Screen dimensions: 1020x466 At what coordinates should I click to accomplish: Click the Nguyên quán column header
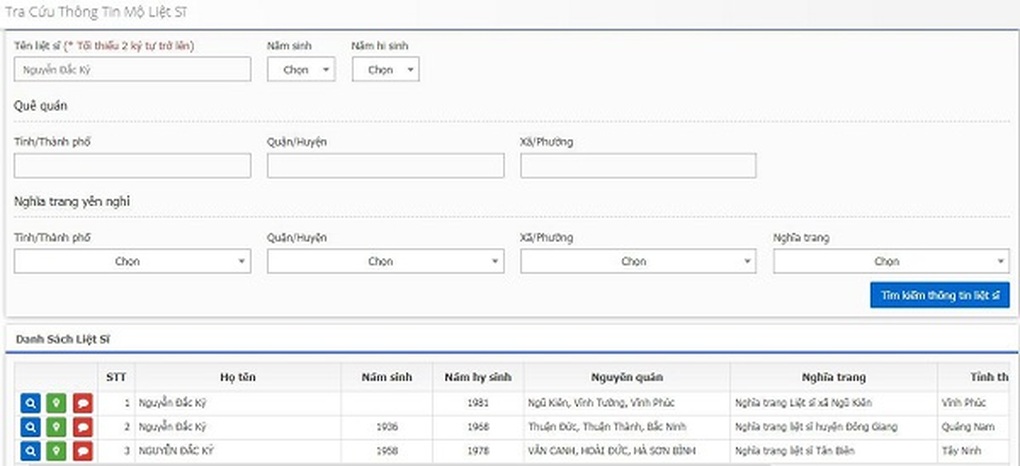tap(627, 377)
